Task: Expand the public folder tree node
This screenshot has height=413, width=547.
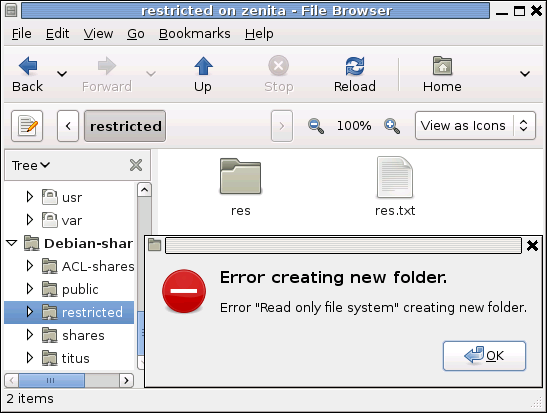Action: coord(30,289)
